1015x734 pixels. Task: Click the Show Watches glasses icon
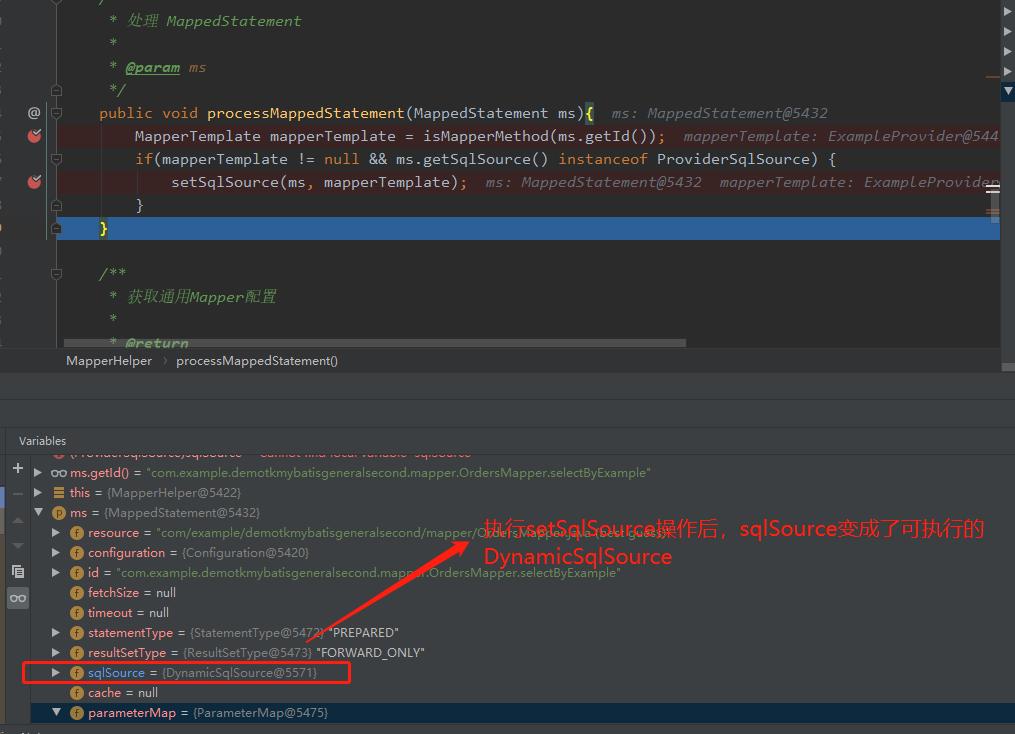pyautogui.click(x=17, y=598)
